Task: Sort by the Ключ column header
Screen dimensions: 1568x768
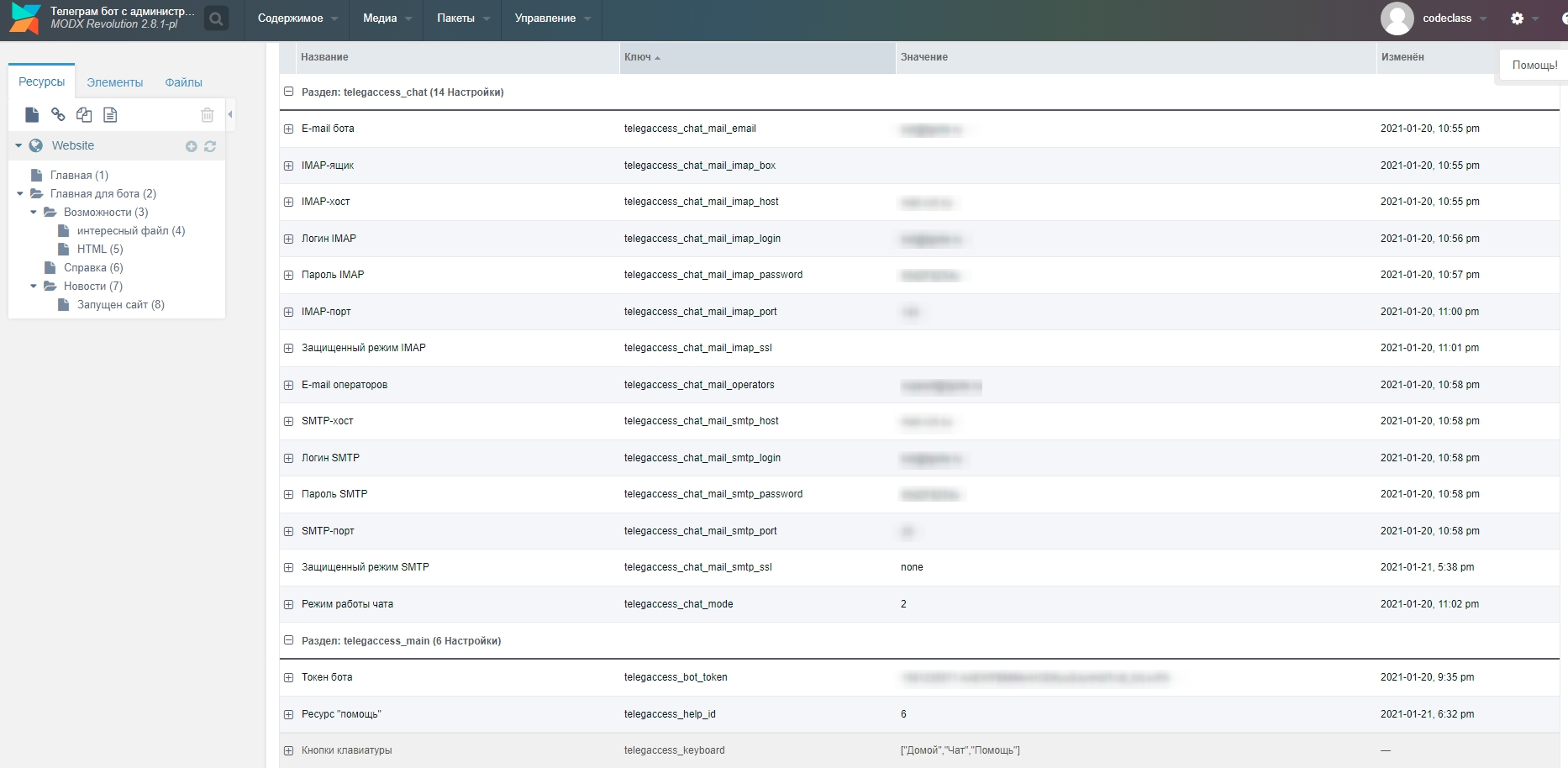Action: click(x=757, y=57)
